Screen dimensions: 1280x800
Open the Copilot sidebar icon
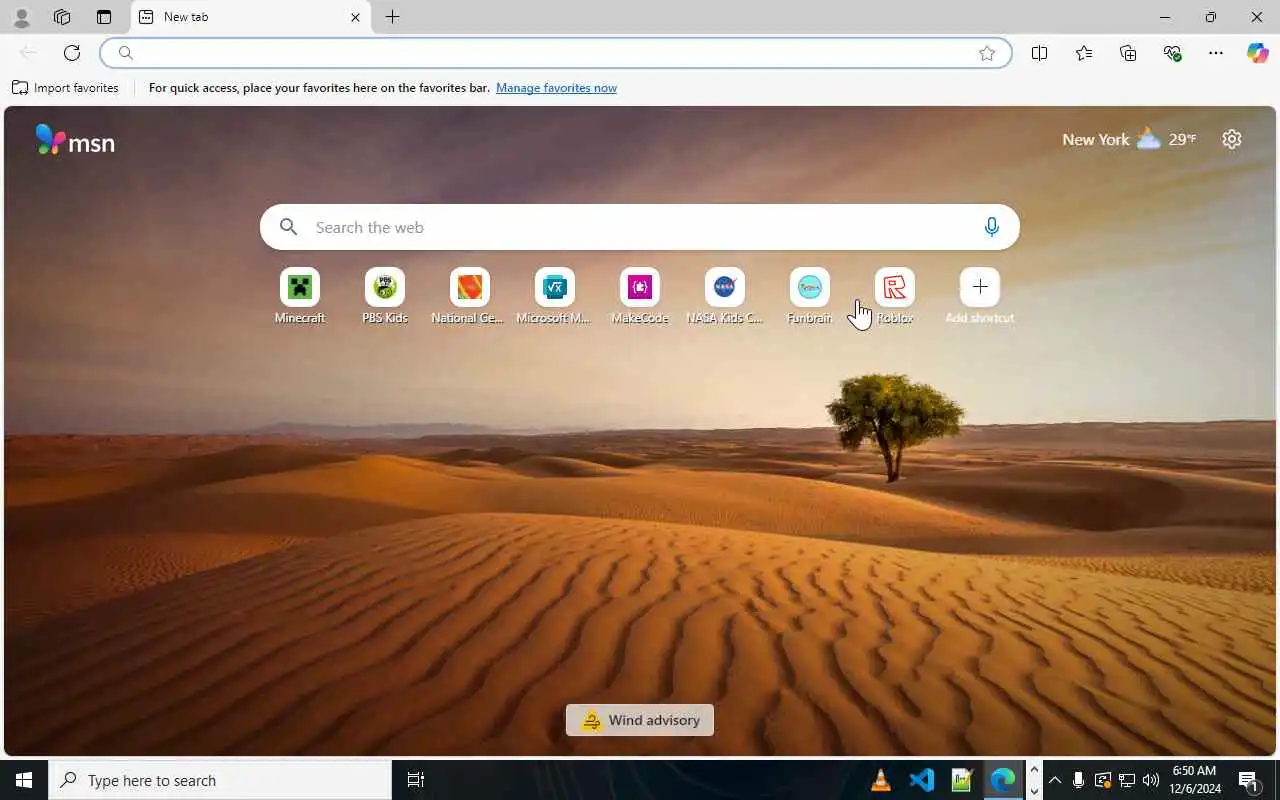point(1257,53)
